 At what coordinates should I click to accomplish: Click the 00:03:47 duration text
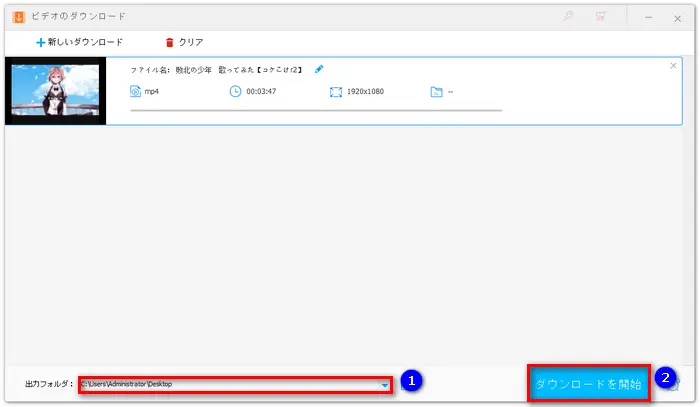(x=261, y=91)
